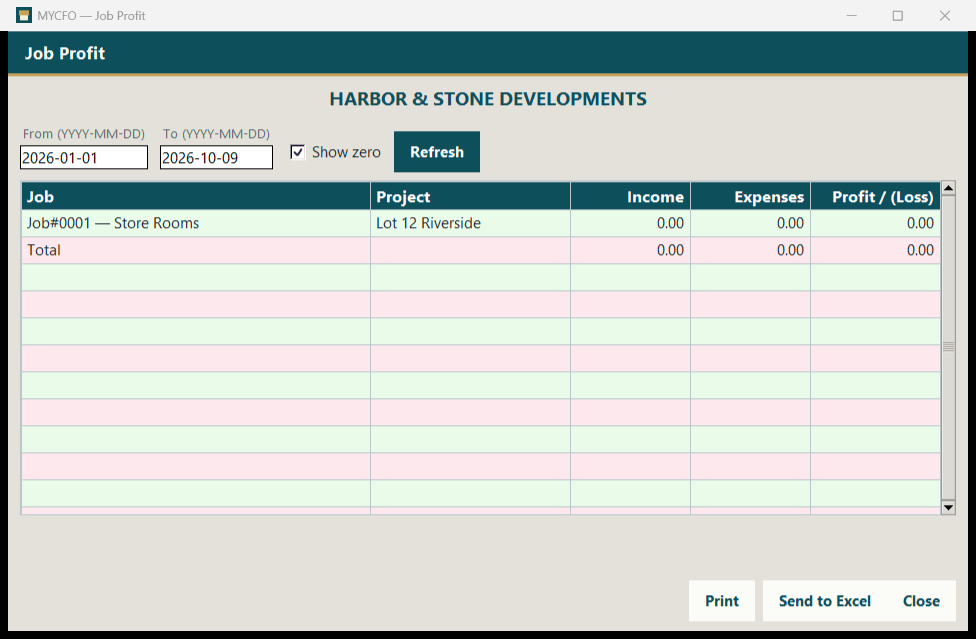Click the vertical scrollbar thumb
This screenshot has width=976, height=639.
click(x=948, y=347)
